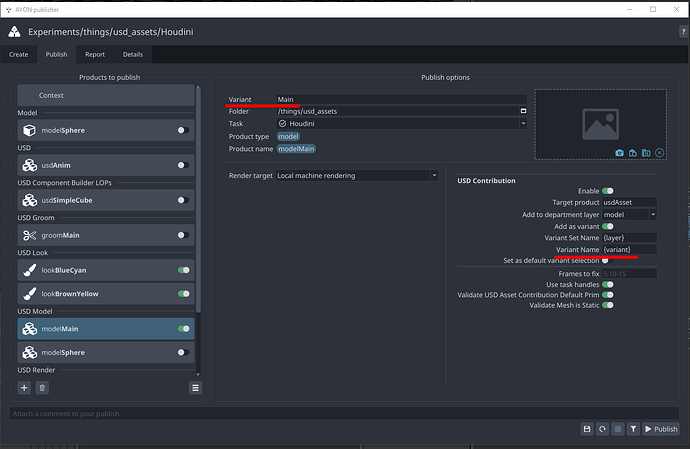
Task: Click the Variant Set Name field
Action: (x=629, y=238)
